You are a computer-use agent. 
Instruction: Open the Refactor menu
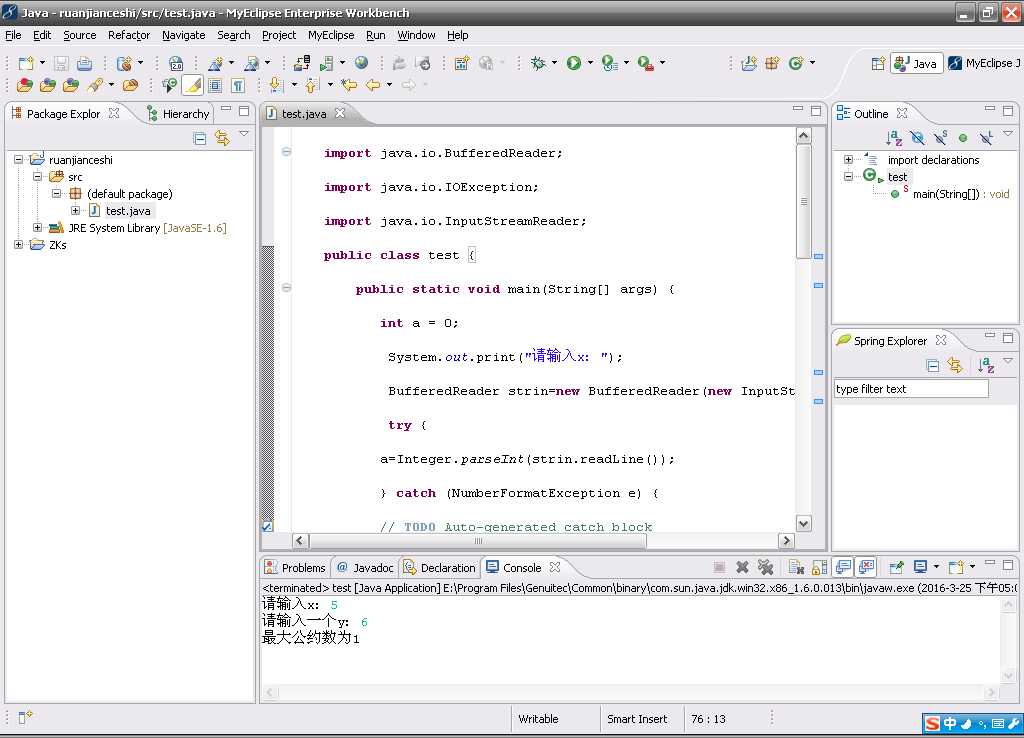[129, 35]
